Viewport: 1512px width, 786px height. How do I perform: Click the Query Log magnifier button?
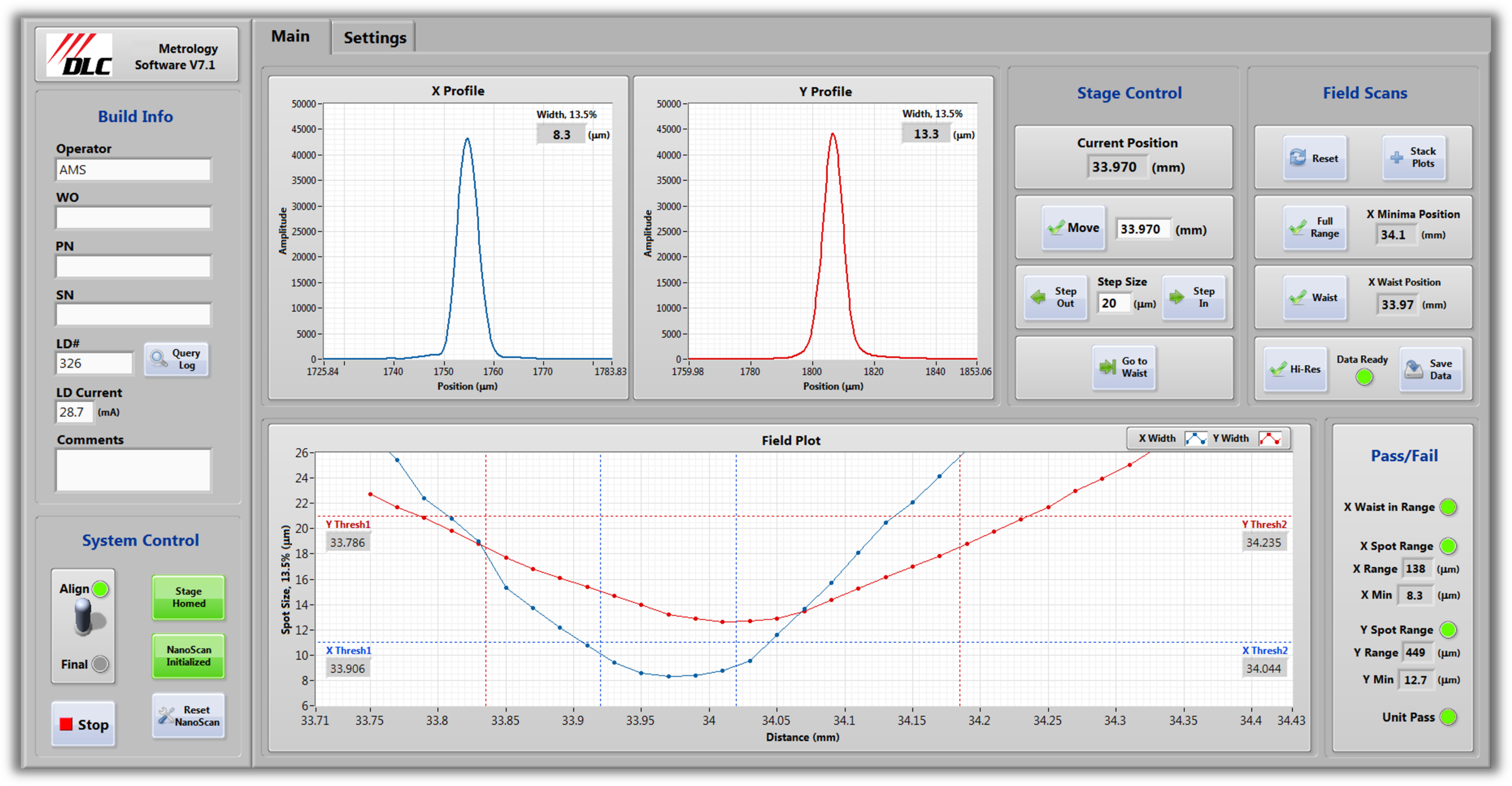click(177, 359)
